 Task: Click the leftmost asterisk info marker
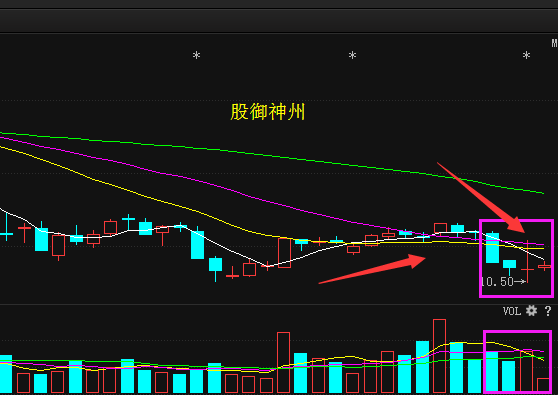click(x=196, y=56)
